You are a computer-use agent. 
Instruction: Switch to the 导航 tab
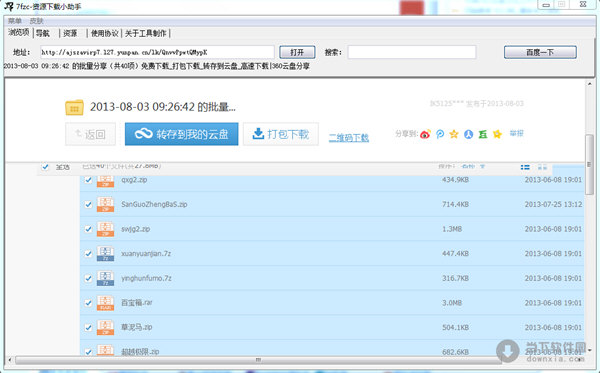pos(43,33)
